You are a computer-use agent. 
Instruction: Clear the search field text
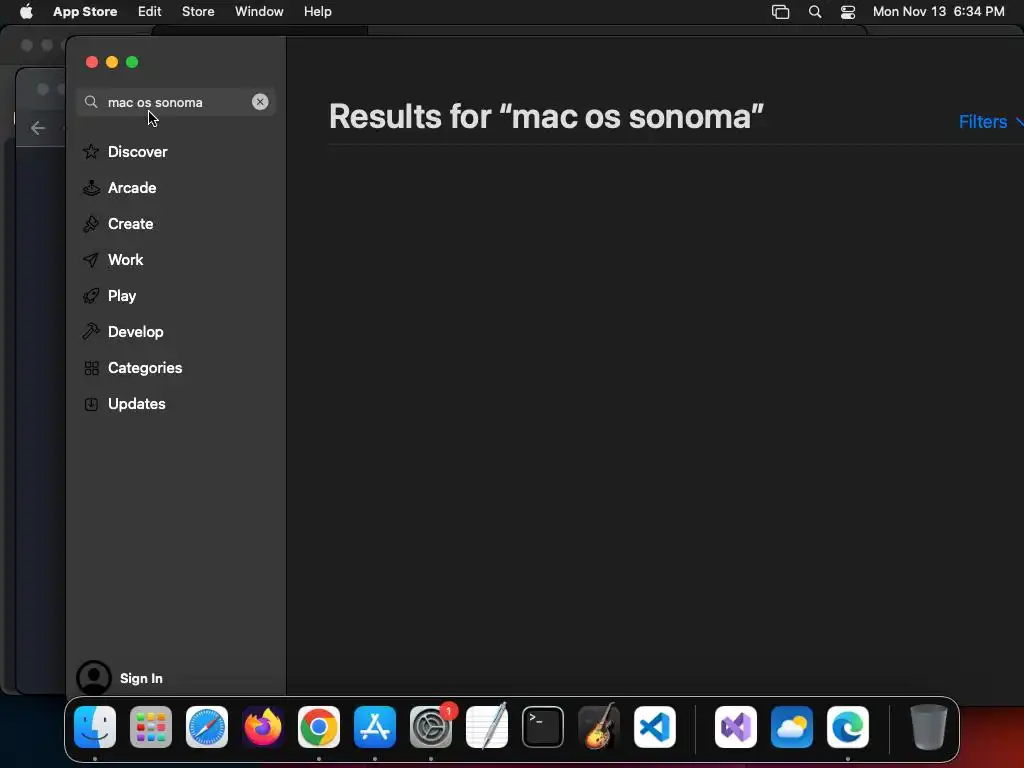(x=260, y=102)
